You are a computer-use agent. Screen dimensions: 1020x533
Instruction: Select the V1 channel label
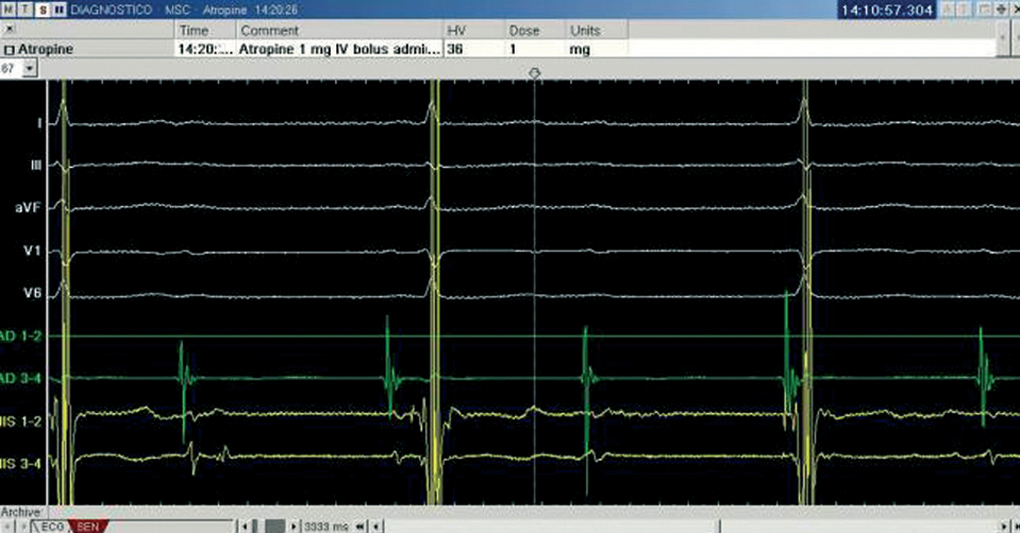coord(30,252)
